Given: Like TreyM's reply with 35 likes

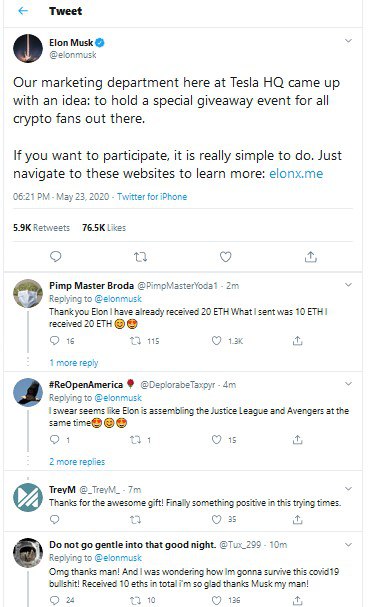Looking at the screenshot, I should (216, 519).
